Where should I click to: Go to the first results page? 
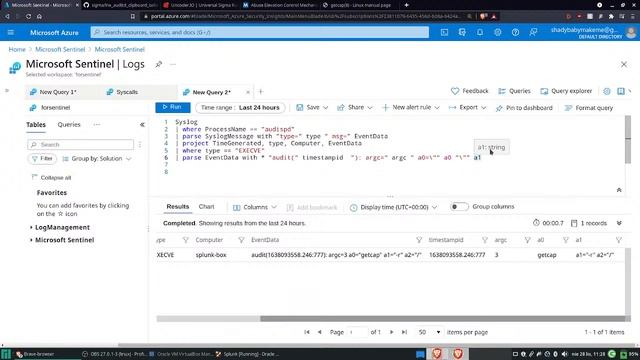coord(307,332)
